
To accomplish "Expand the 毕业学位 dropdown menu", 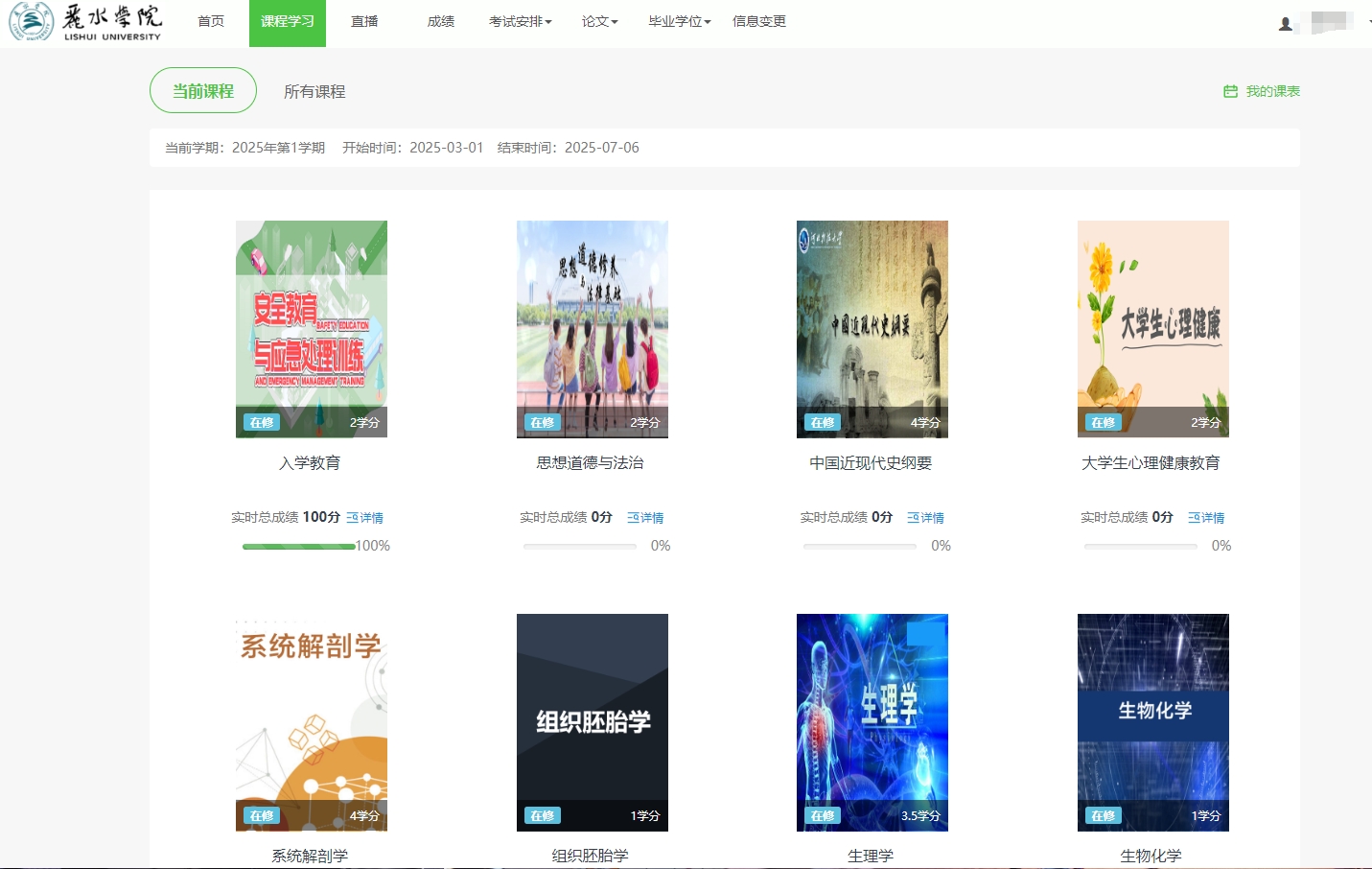I will [x=679, y=22].
